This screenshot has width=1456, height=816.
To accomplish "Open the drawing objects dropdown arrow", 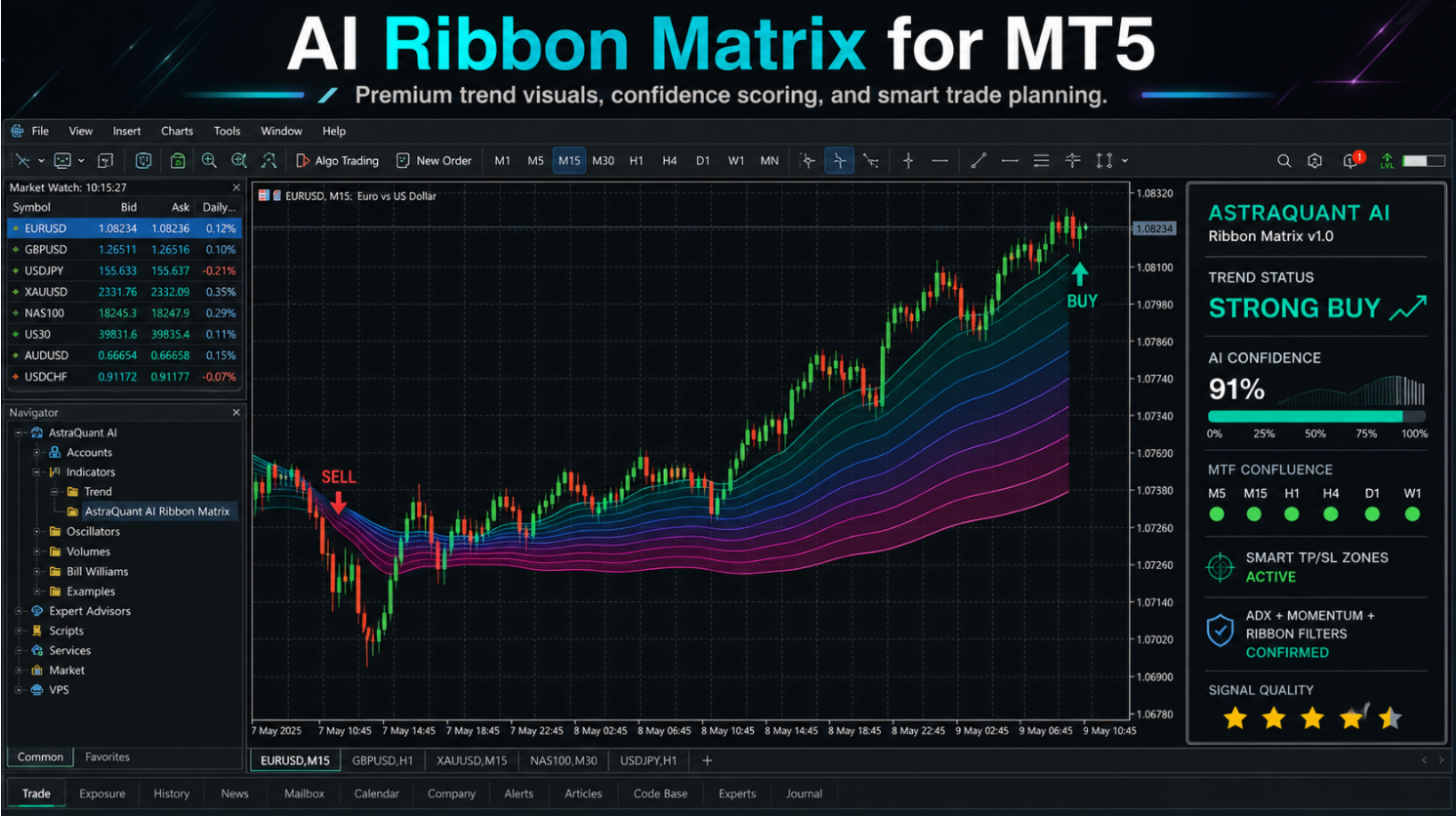I will click(1125, 161).
